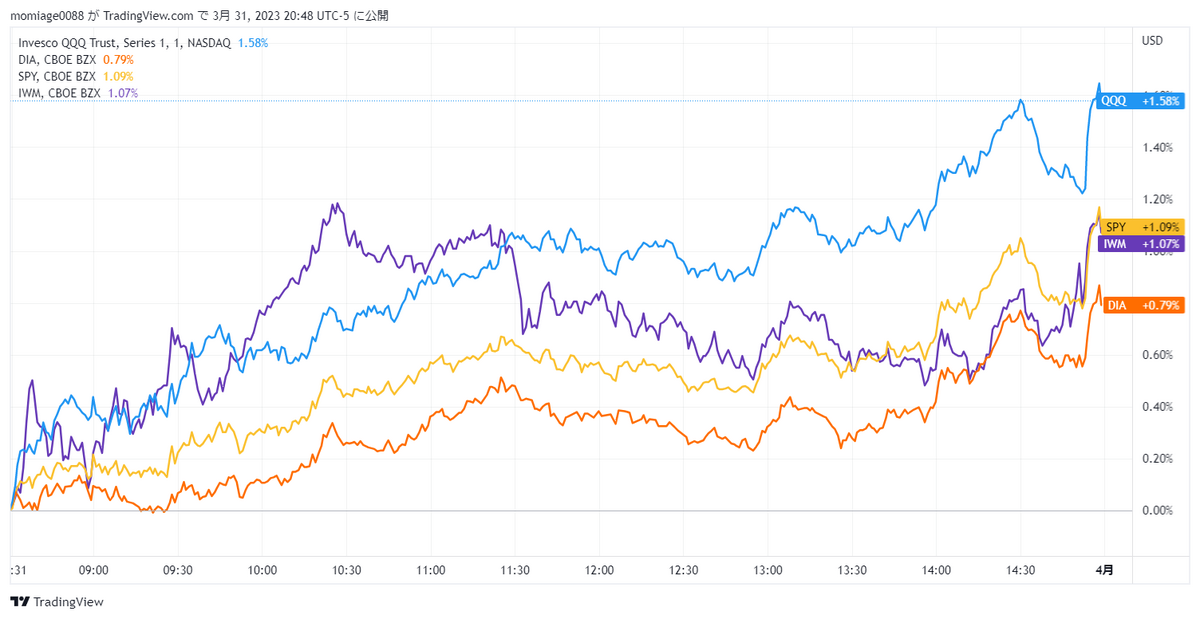Click the 10:30 time axis label
The width and height of the screenshot is (1200, 619).
pyautogui.click(x=346, y=569)
